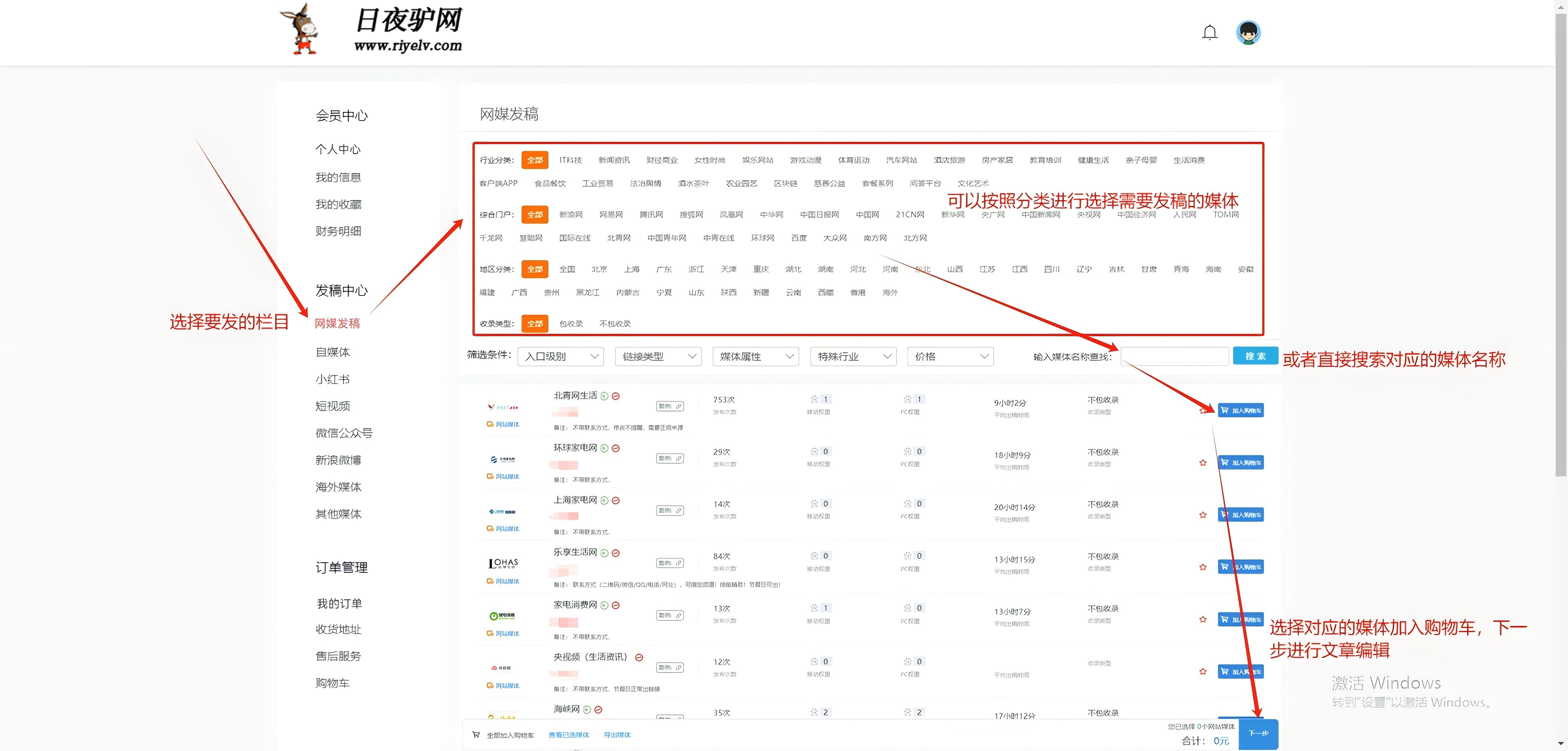This screenshot has height=751, width=1568.
Task: Select 全部 in the 收录类型 filter row
Action: click(x=535, y=324)
